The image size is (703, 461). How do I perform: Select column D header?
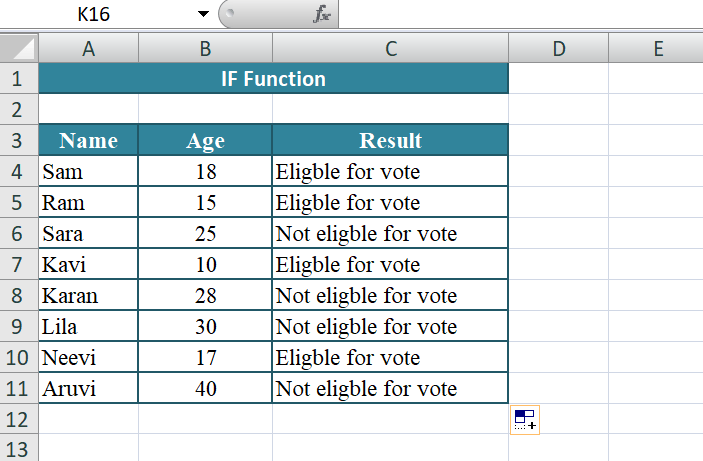[558, 48]
